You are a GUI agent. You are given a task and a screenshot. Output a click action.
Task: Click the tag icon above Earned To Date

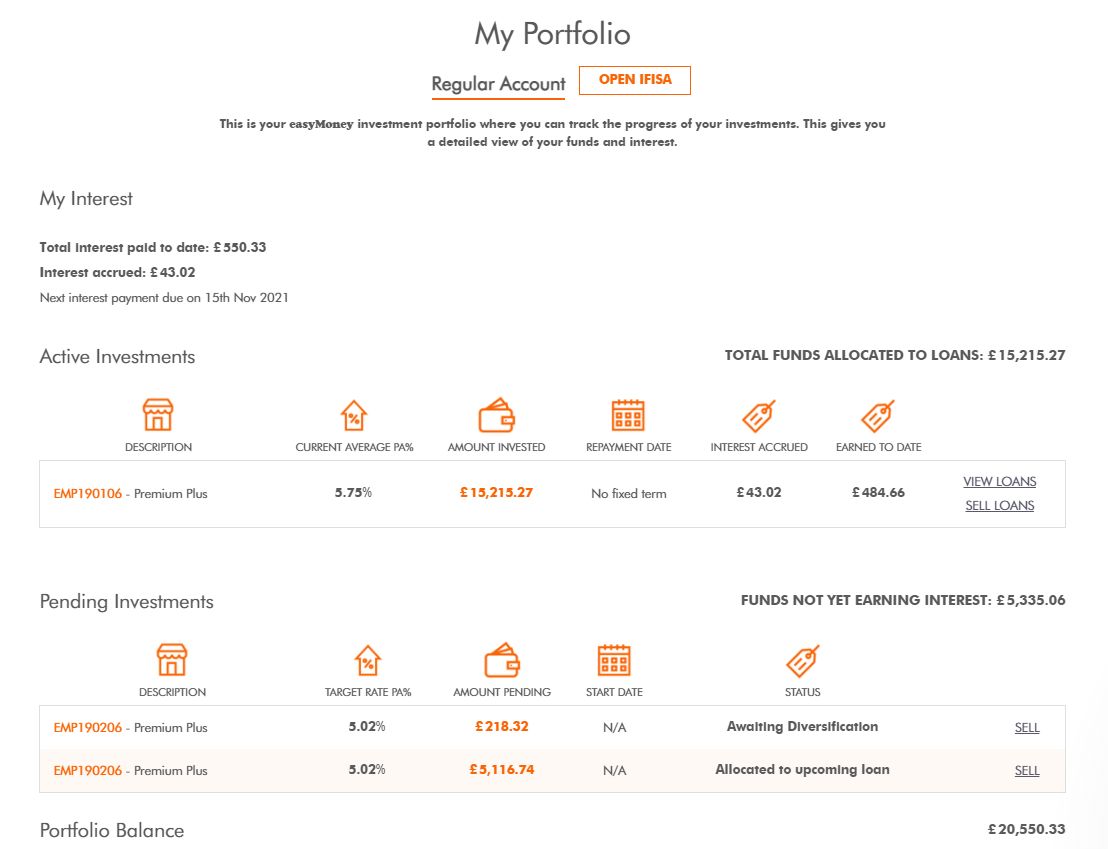[x=878, y=416]
